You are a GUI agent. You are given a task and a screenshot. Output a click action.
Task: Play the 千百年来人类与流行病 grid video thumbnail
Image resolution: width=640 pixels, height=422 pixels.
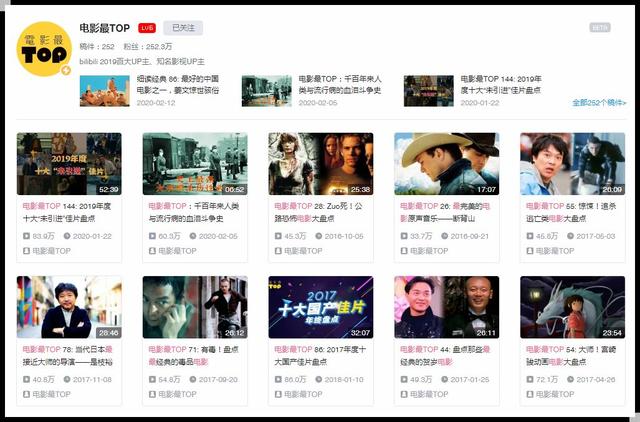pyautogui.click(x=195, y=164)
